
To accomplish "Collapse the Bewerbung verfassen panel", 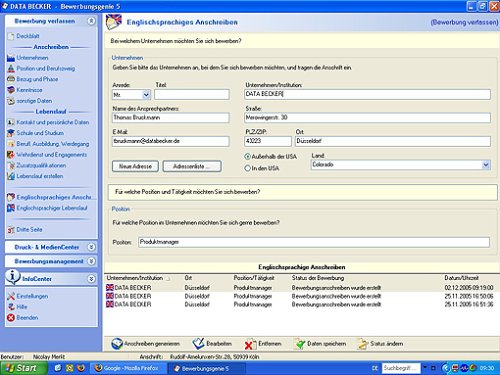I will click(91, 21).
